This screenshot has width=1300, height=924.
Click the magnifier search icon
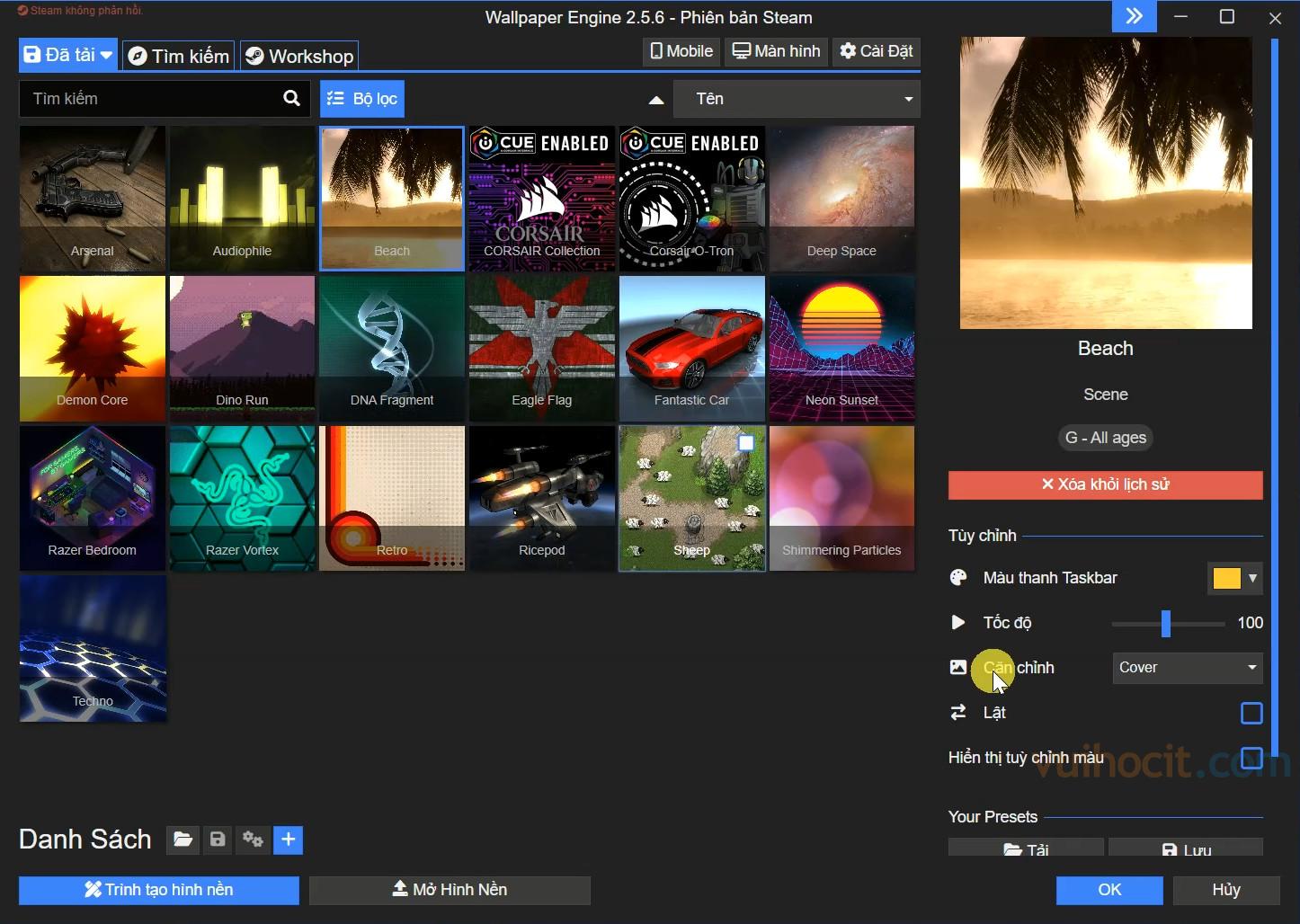[291, 99]
